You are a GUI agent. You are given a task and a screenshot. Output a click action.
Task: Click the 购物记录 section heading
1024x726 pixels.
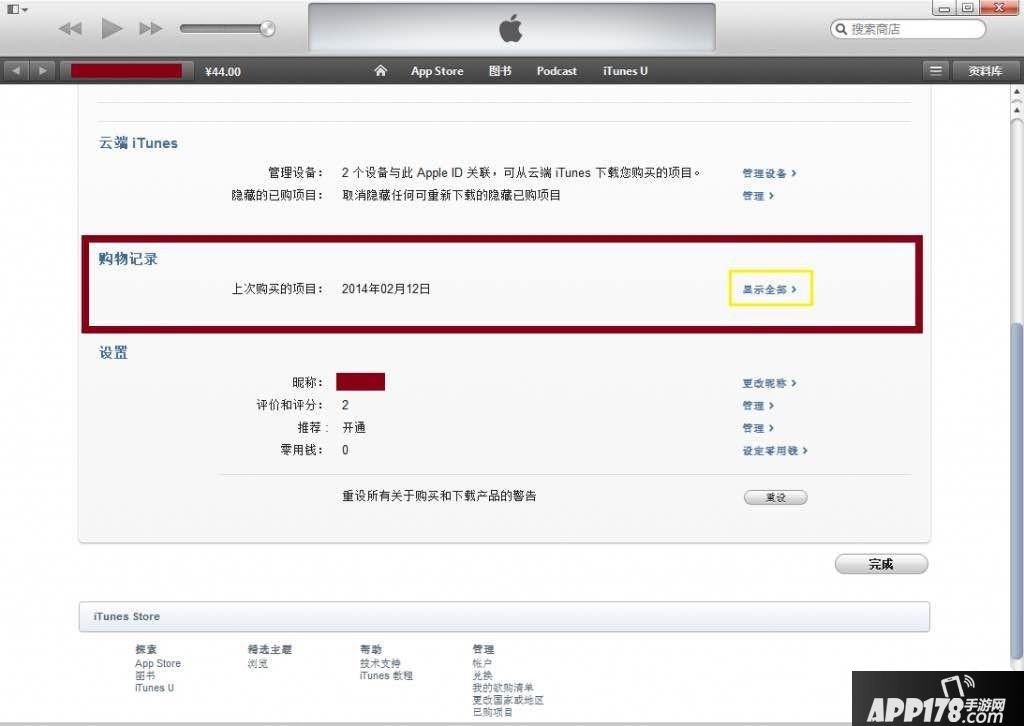(x=128, y=259)
